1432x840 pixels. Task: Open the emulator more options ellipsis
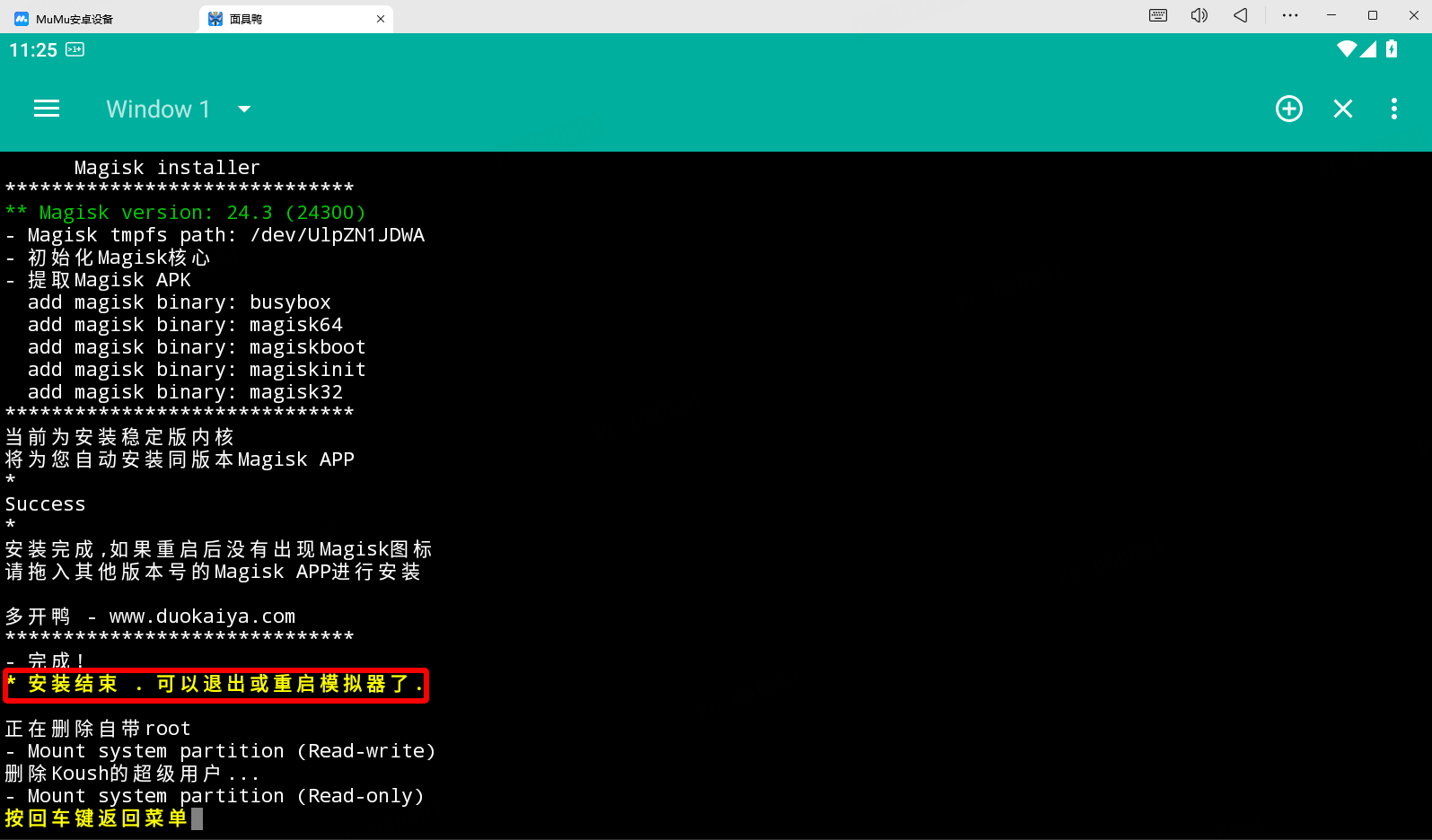[1290, 15]
